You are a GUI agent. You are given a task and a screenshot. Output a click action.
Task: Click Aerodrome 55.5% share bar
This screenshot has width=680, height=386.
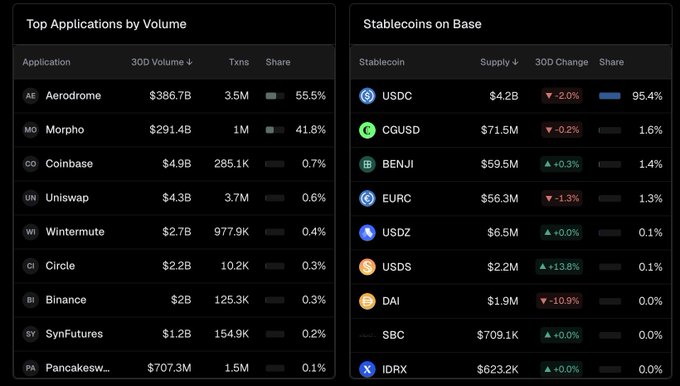coord(275,96)
